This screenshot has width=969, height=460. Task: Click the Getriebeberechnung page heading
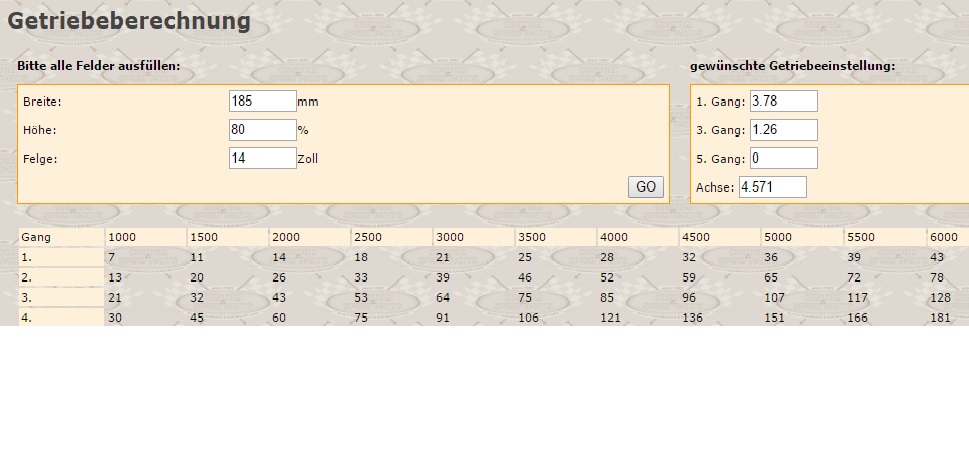tap(129, 20)
